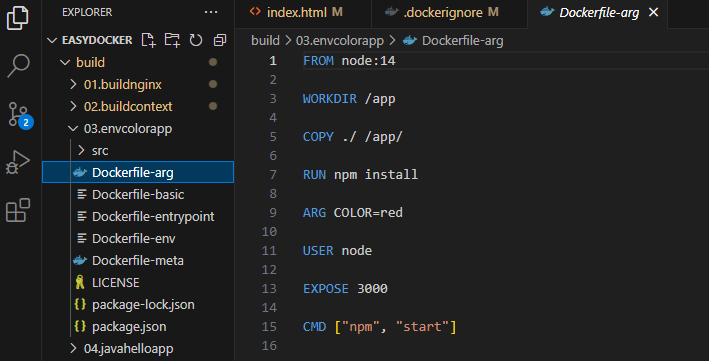Click the braces icon beside package-lock.json
The image size is (709, 361).
point(80,304)
